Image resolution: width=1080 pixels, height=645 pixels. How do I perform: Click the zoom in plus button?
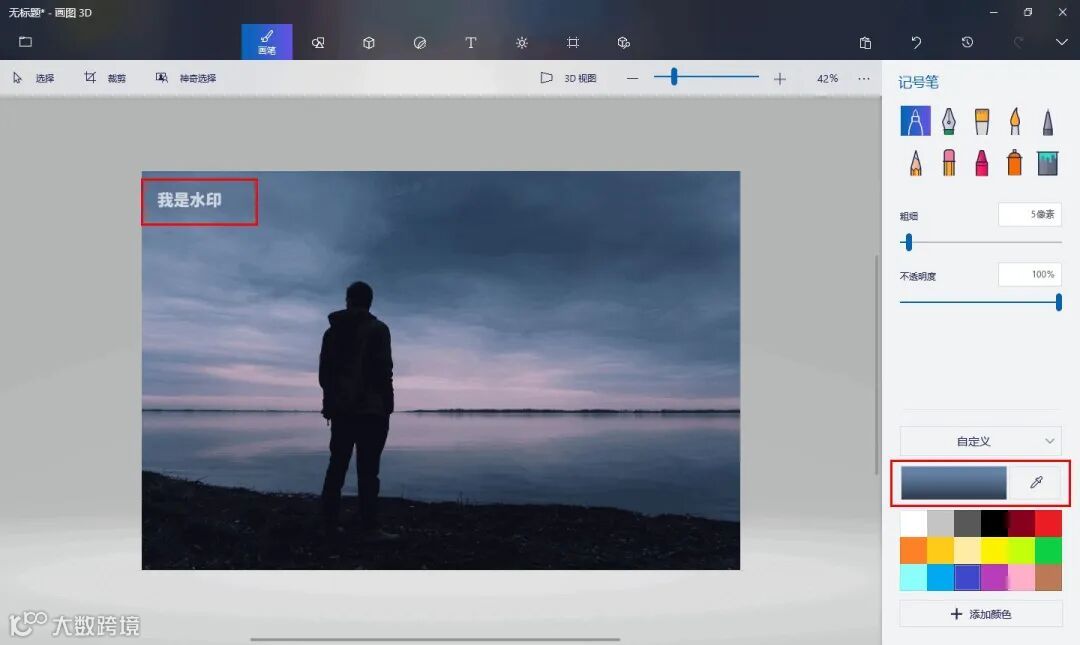click(779, 79)
